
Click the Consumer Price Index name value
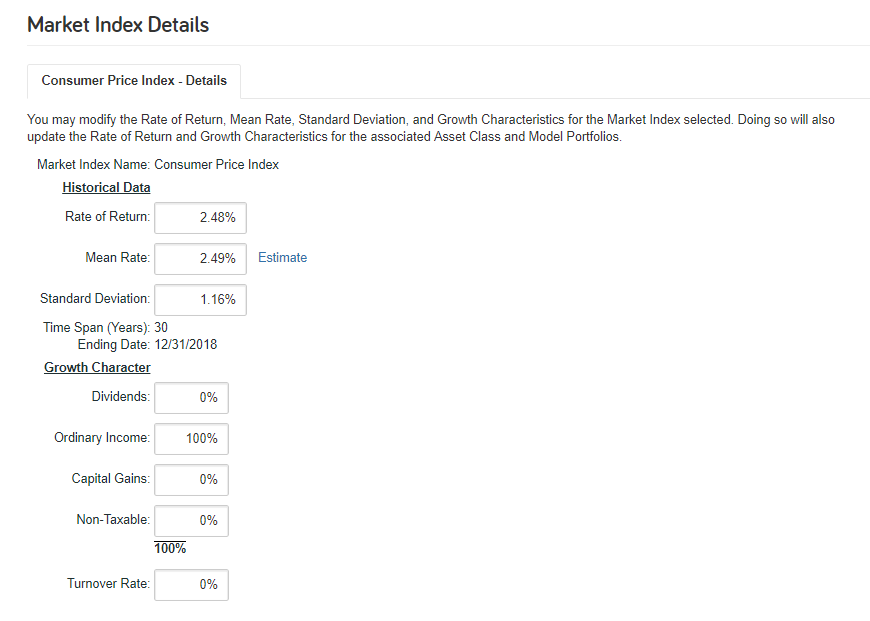[216, 165]
